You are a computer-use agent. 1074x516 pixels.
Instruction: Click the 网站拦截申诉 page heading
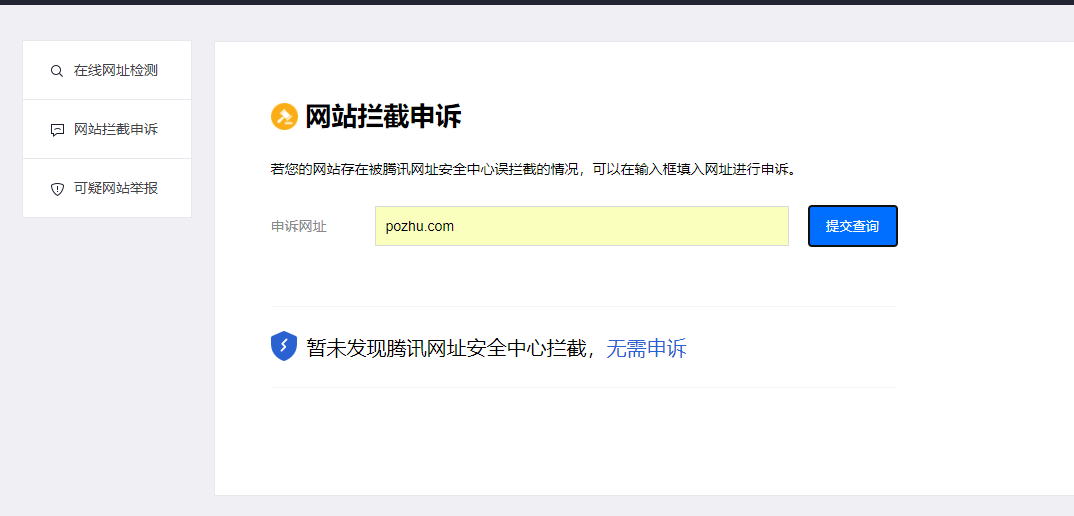click(x=383, y=117)
